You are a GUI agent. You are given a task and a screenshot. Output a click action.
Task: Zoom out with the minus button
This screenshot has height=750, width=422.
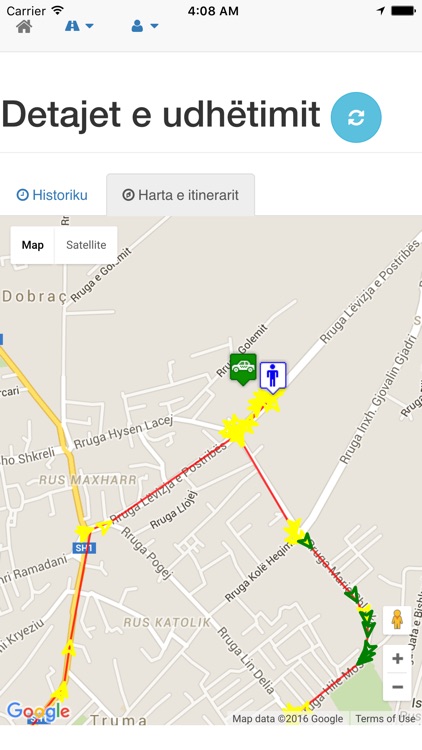pos(397,687)
